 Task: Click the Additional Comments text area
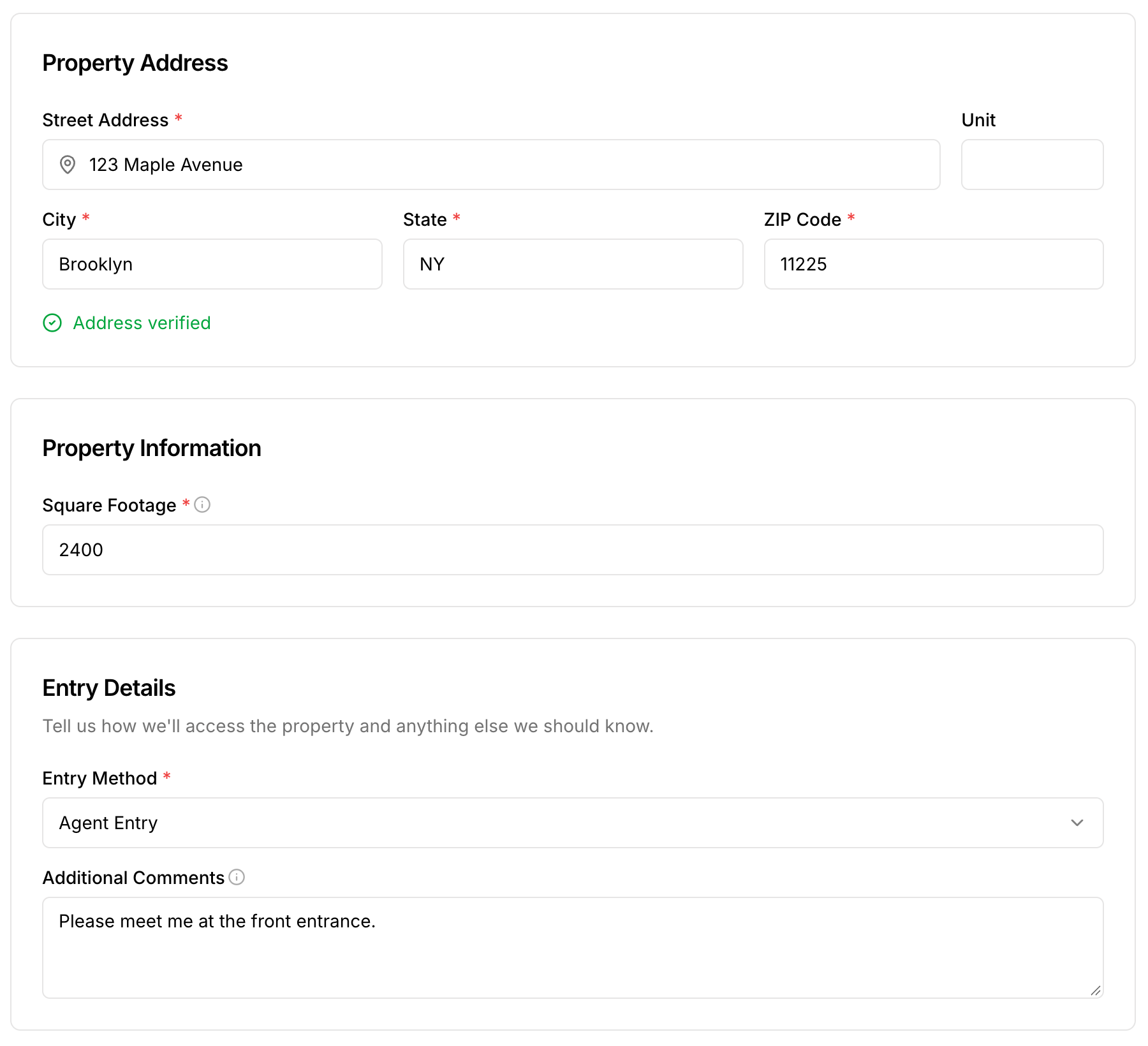click(x=573, y=948)
